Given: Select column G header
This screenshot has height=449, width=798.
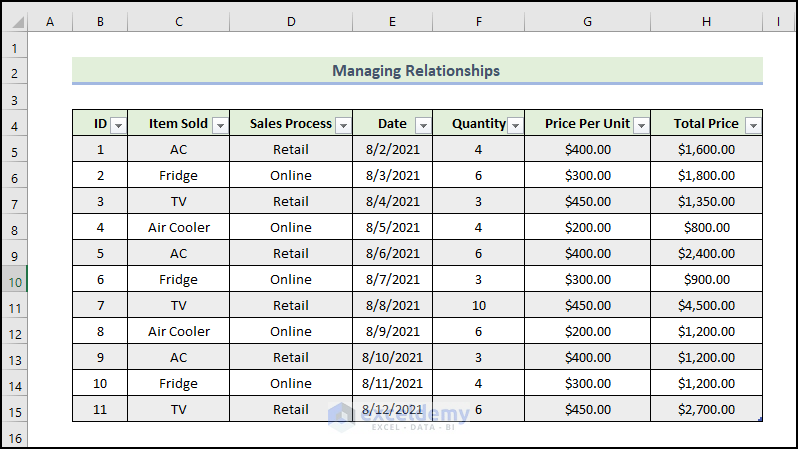Looking at the screenshot, I should [x=587, y=21].
